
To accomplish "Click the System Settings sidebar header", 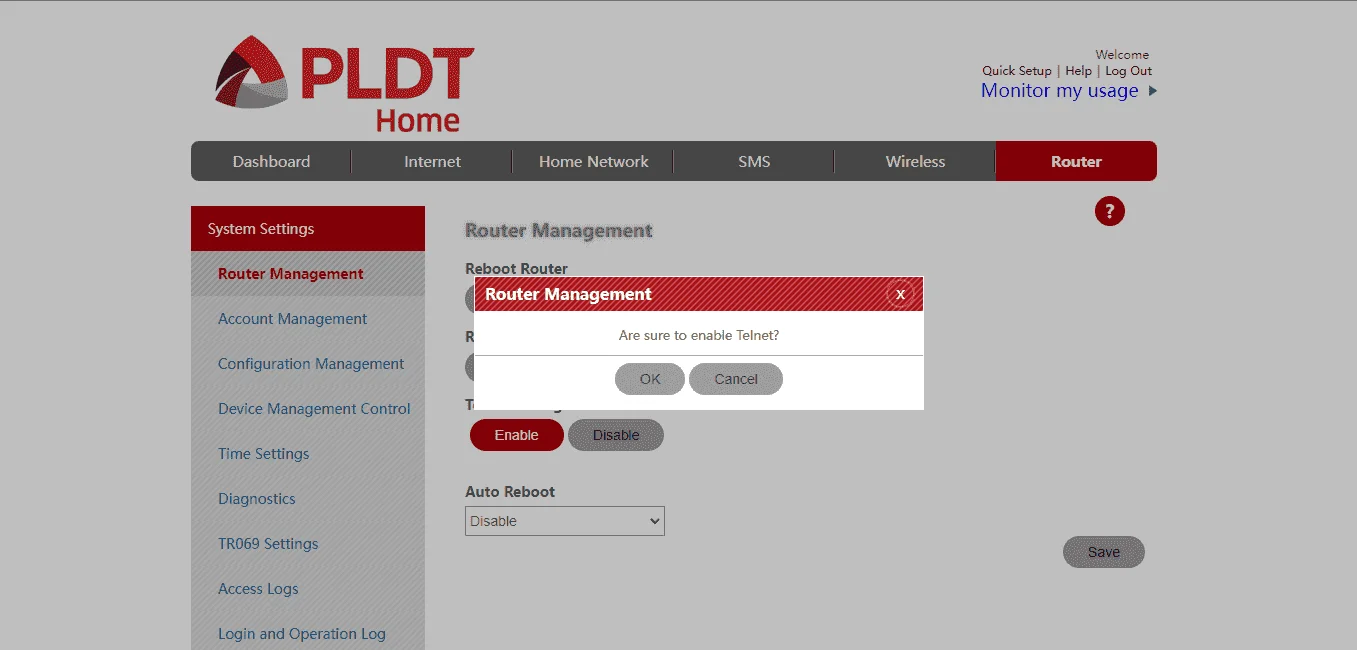I will (308, 228).
